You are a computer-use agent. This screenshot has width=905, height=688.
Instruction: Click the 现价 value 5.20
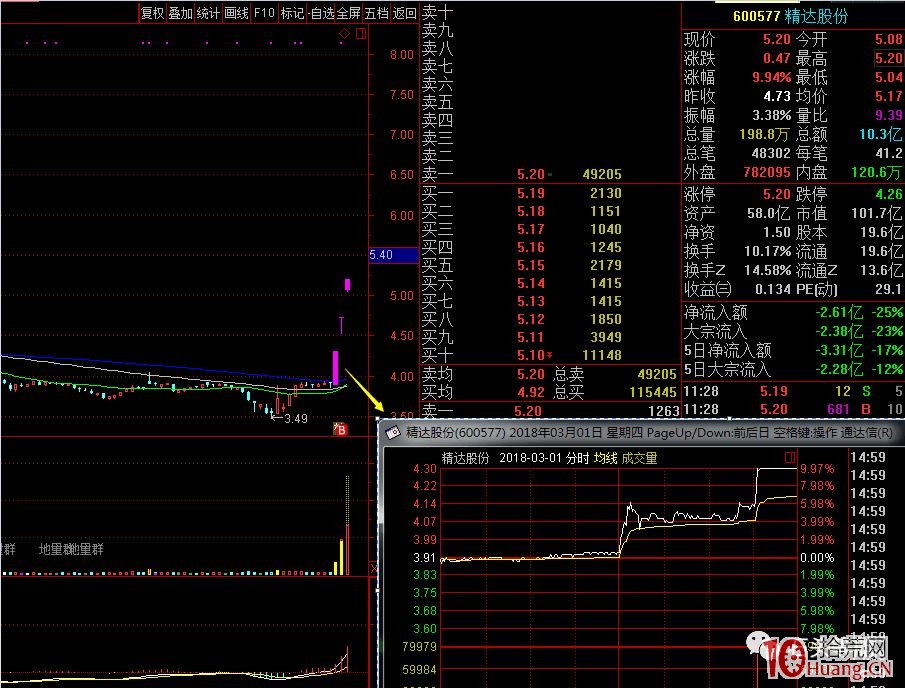click(776, 39)
